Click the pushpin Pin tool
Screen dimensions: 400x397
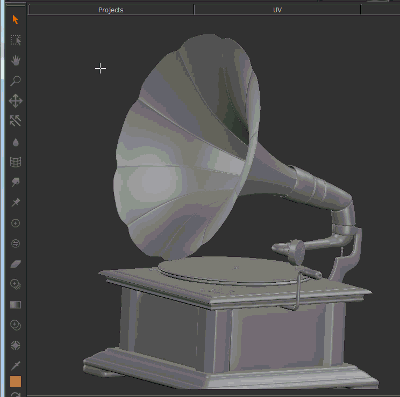(x=16, y=202)
